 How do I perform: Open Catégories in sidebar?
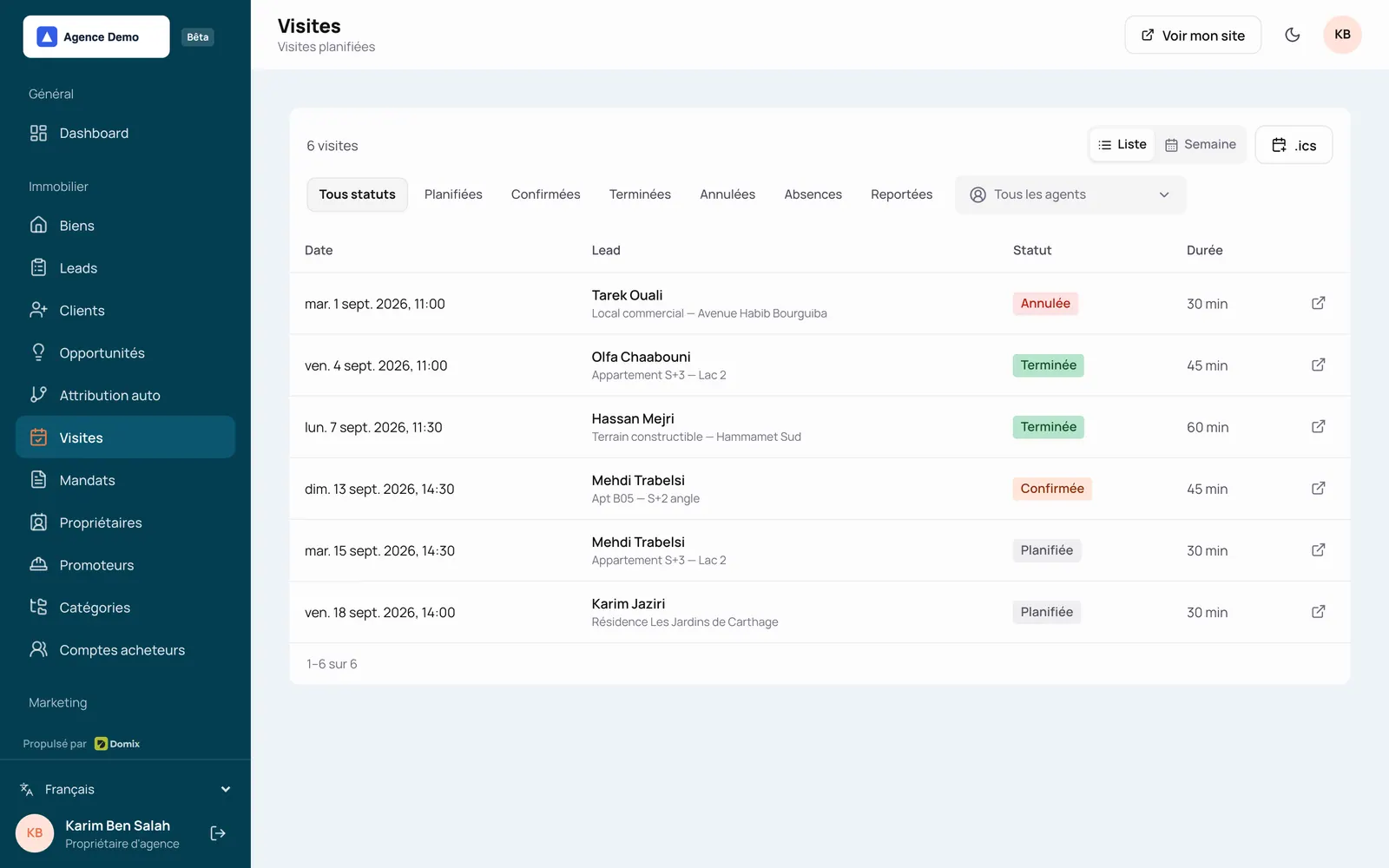(125, 608)
